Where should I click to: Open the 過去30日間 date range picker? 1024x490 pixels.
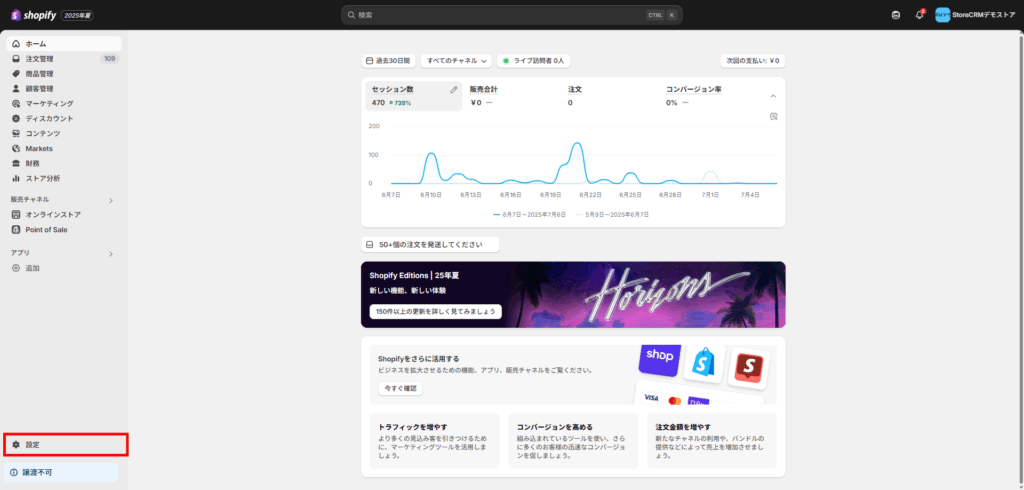coord(389,61)
